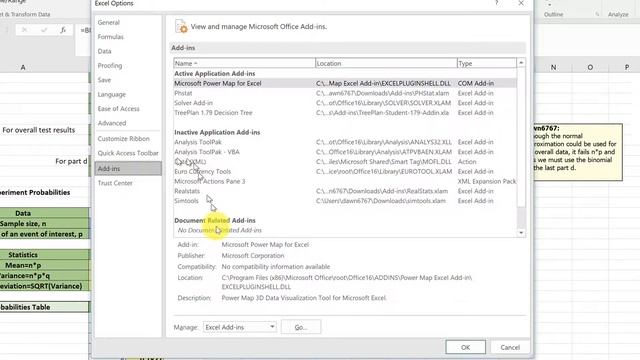Open the Ease of Access category
Screen dimensions: 640x360
(x=119, y=109)
